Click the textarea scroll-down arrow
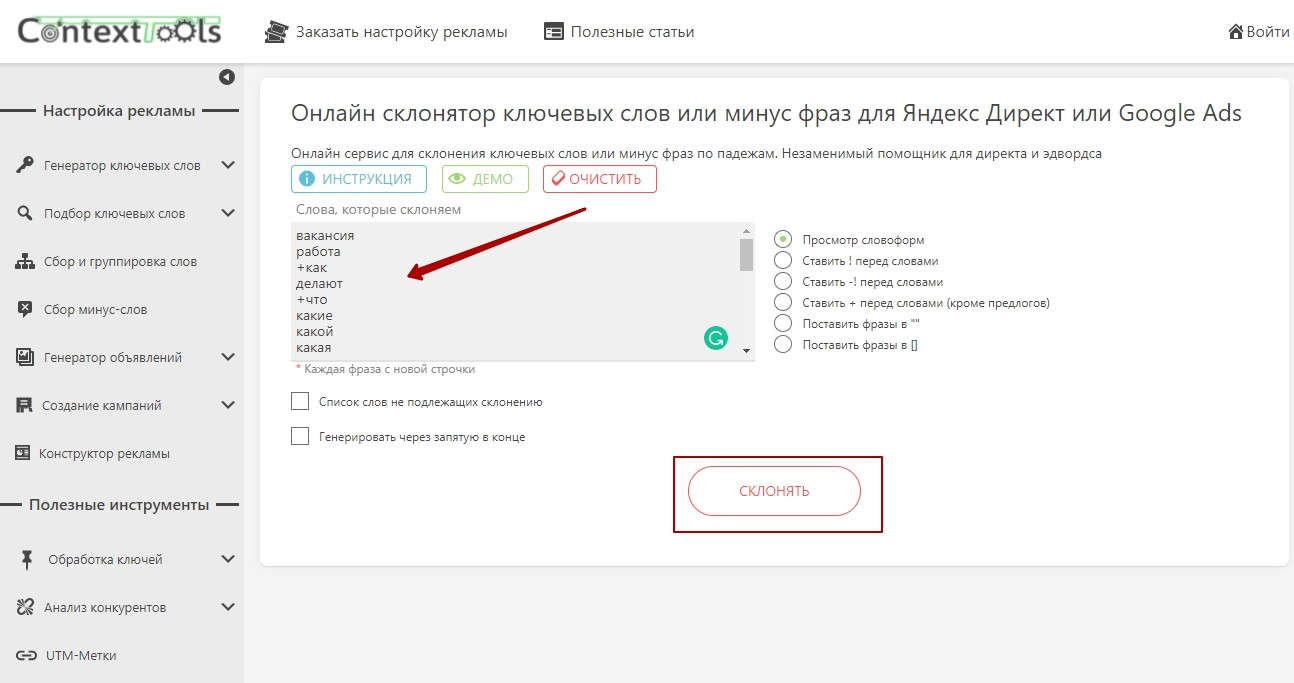 click(x=746, y=351)
